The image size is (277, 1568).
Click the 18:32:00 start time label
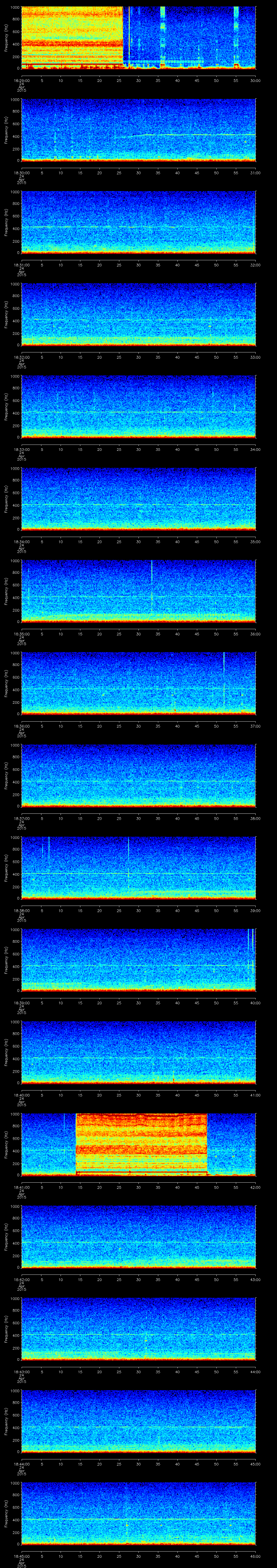click(x=21, y=357)
